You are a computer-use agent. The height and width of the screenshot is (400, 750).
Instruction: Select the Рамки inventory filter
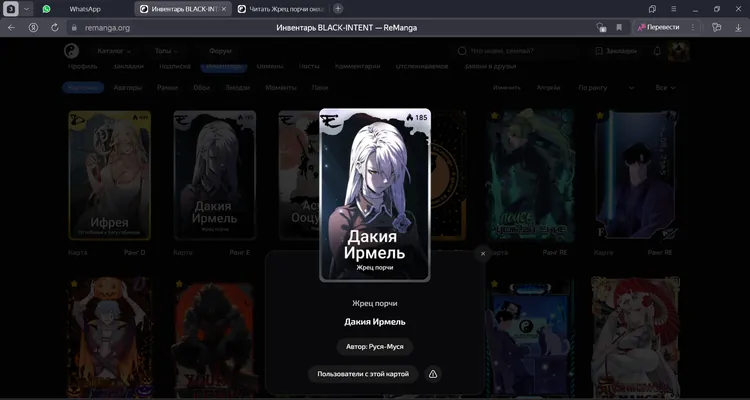[x=167, y=88]
